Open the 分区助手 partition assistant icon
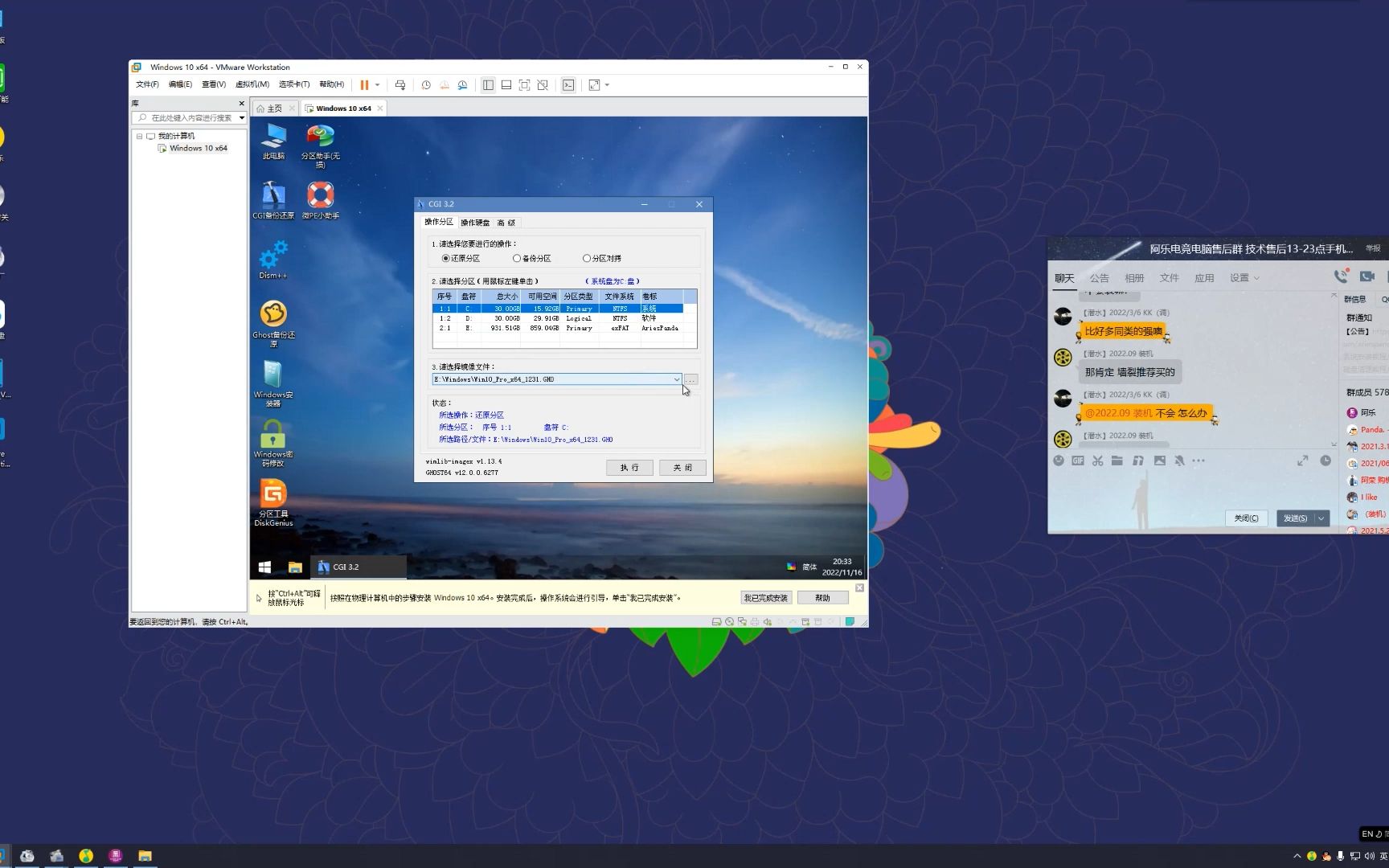The image size is (1389, 868). (320, 146)
